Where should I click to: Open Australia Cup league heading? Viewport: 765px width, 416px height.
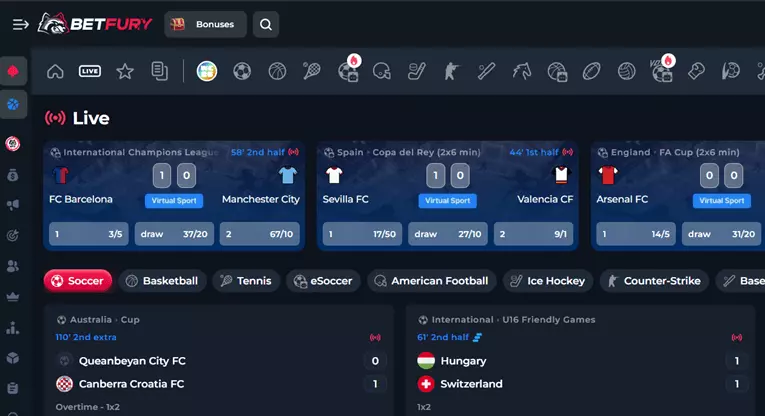(104, 320)
